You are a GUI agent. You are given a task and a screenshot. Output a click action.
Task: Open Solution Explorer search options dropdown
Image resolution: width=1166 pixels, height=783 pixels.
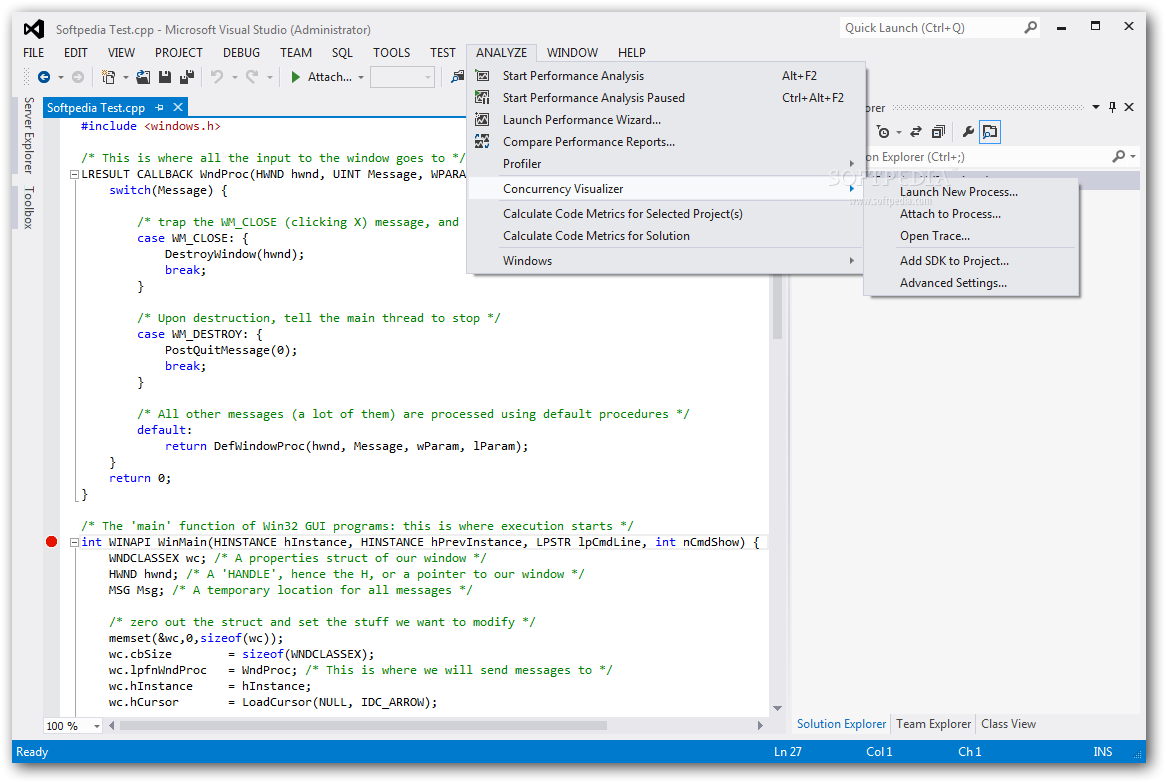[x=1133, y=156]
